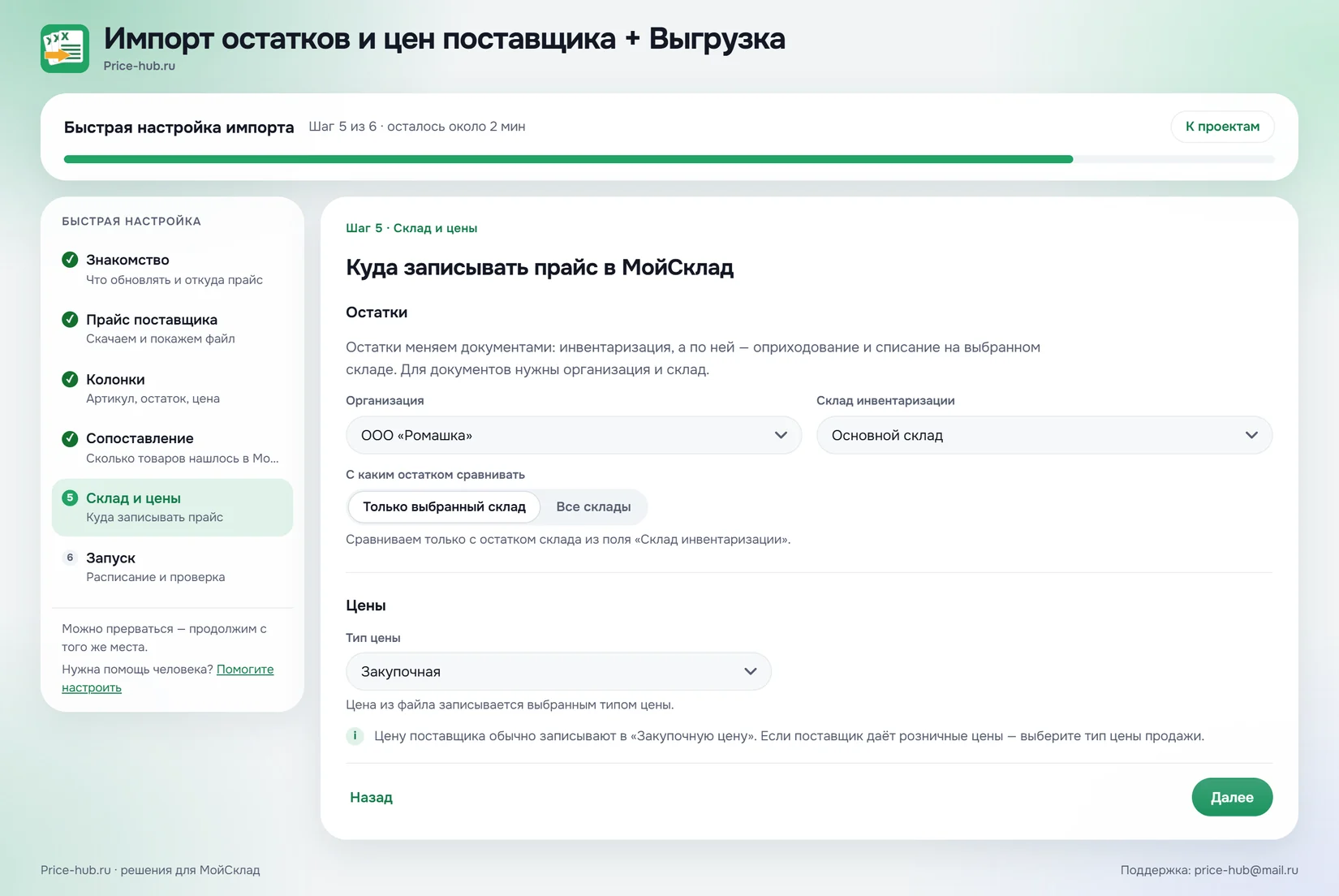Image resolution: width=1339 pixels, height=896 pixels.
Task: Open the Прайс поставщика step
Action: coord(172,329)
